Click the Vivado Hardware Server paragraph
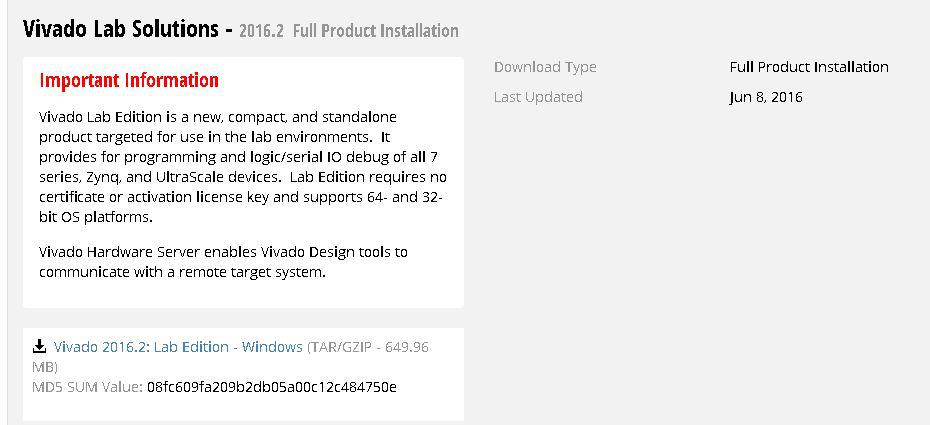The width and height of the screenshot is (930, 425). [x=223, y=262]
